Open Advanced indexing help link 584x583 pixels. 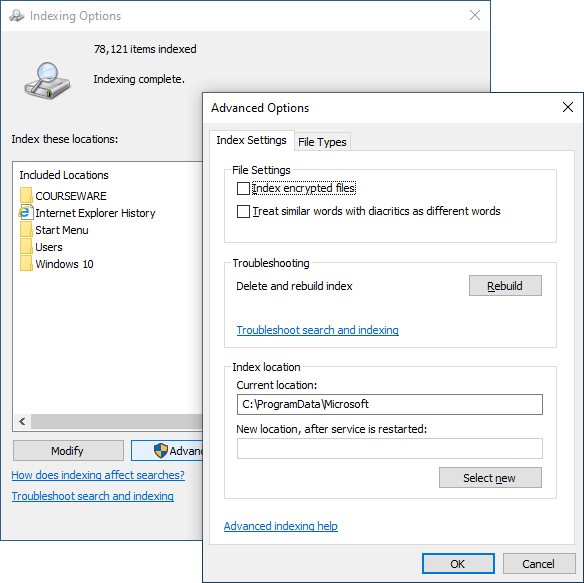(x=281, y=526)
